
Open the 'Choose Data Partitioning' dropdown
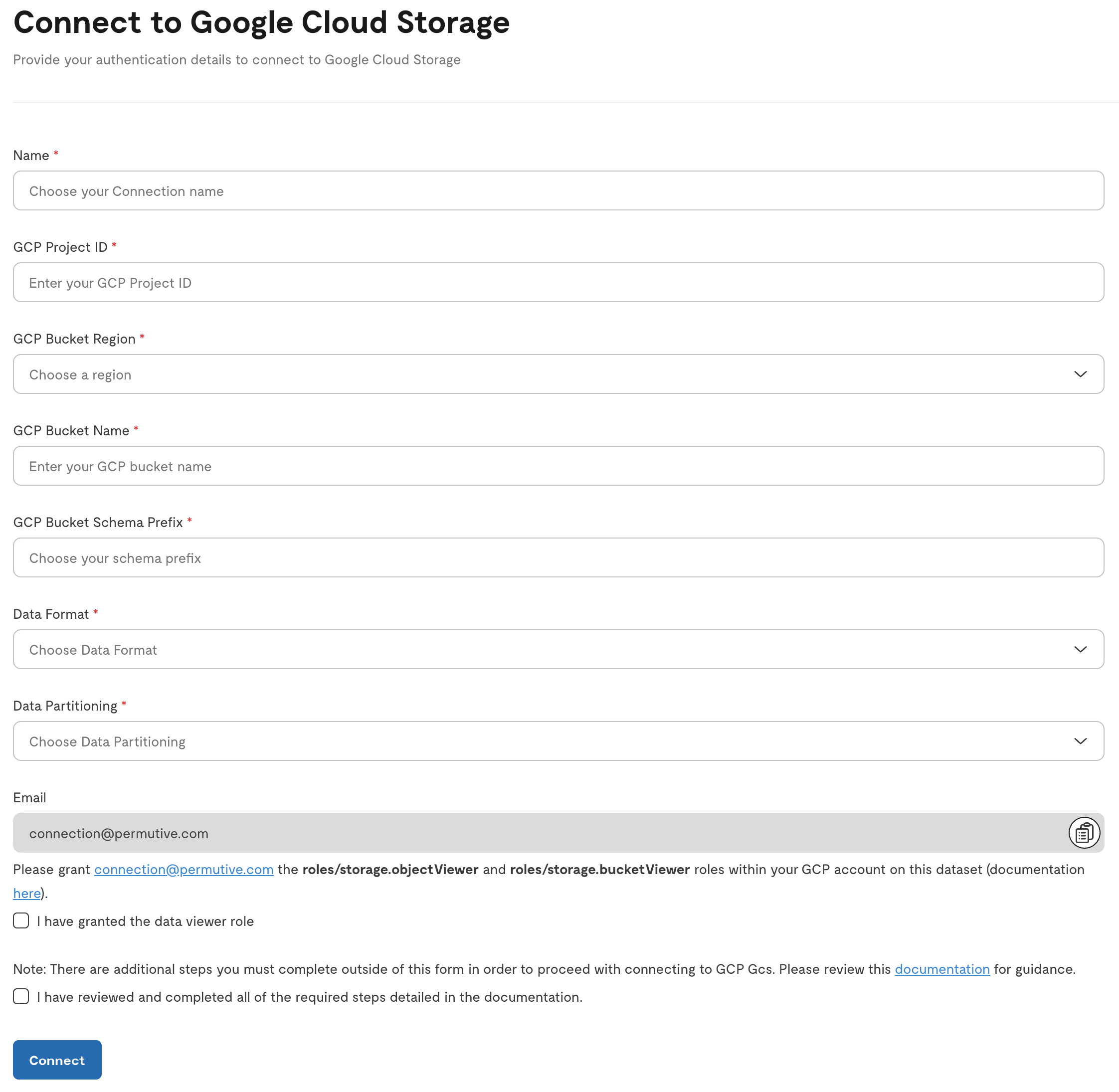click(558, 741)
